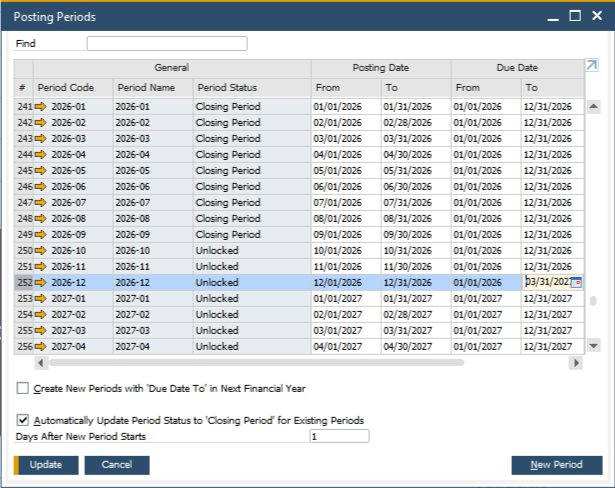This screenshot has width=615, height=488.
Task: Open link arrow for period 2026-09
Action: (x=40, y=235)
